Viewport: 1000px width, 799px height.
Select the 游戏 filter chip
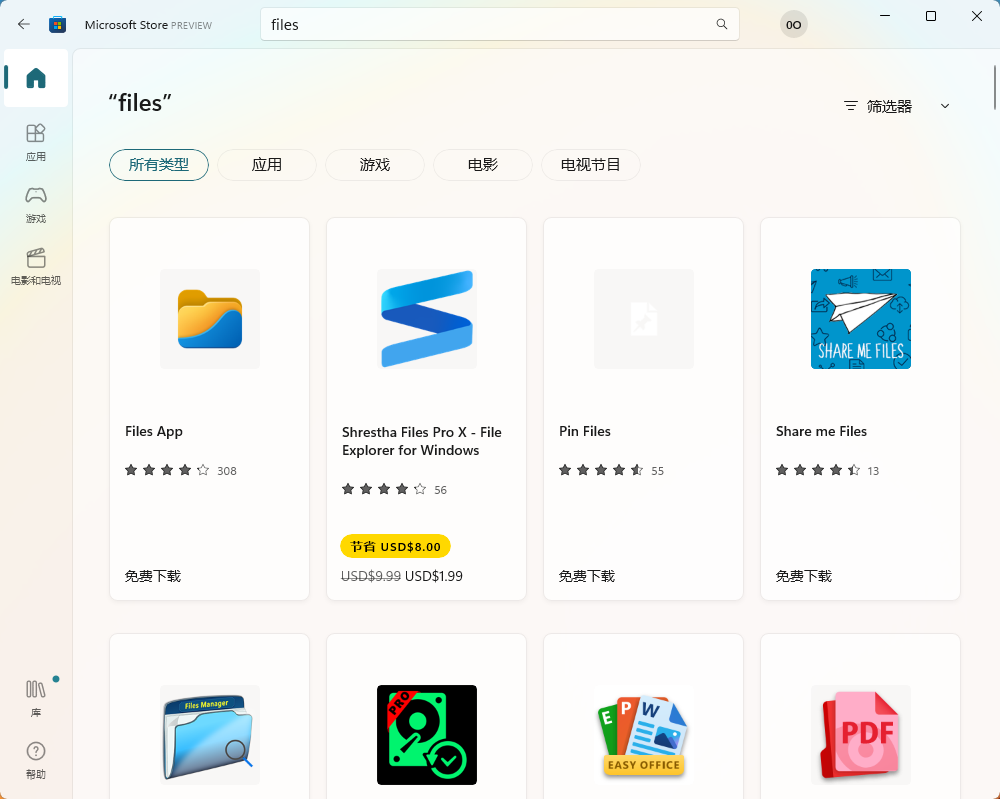tap(374, 165)
